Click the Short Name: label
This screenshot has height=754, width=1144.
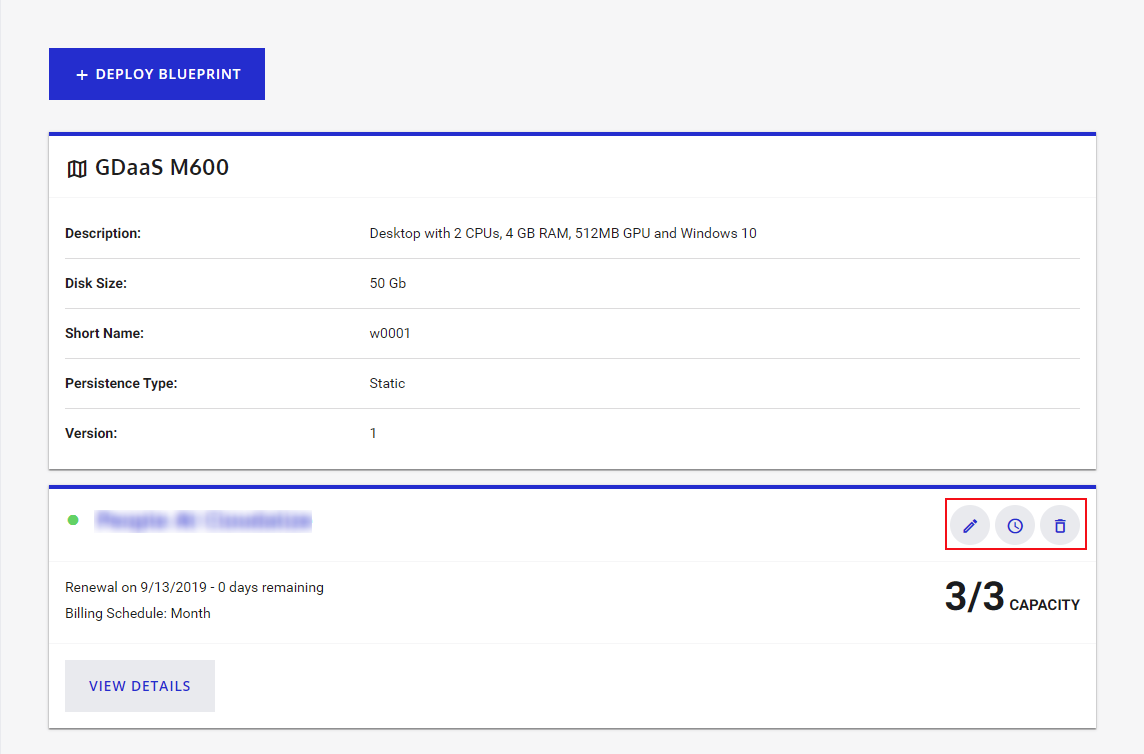104,334
